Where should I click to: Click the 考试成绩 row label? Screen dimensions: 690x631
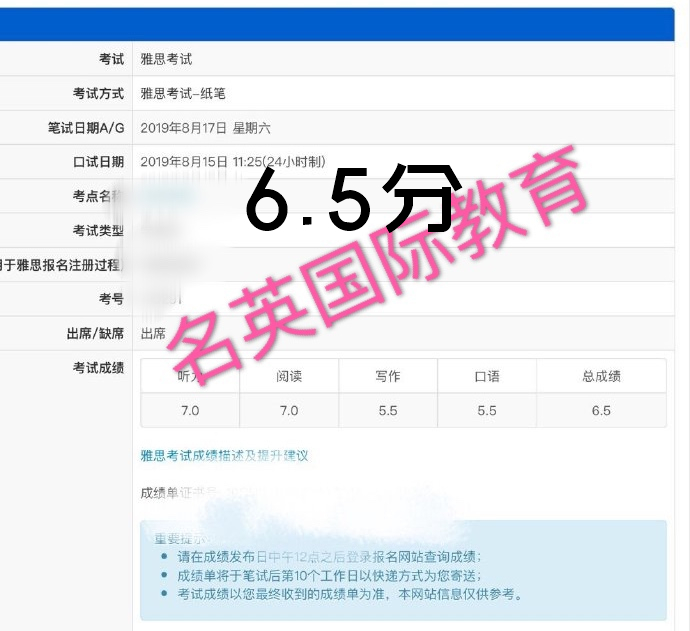[98, 368]
